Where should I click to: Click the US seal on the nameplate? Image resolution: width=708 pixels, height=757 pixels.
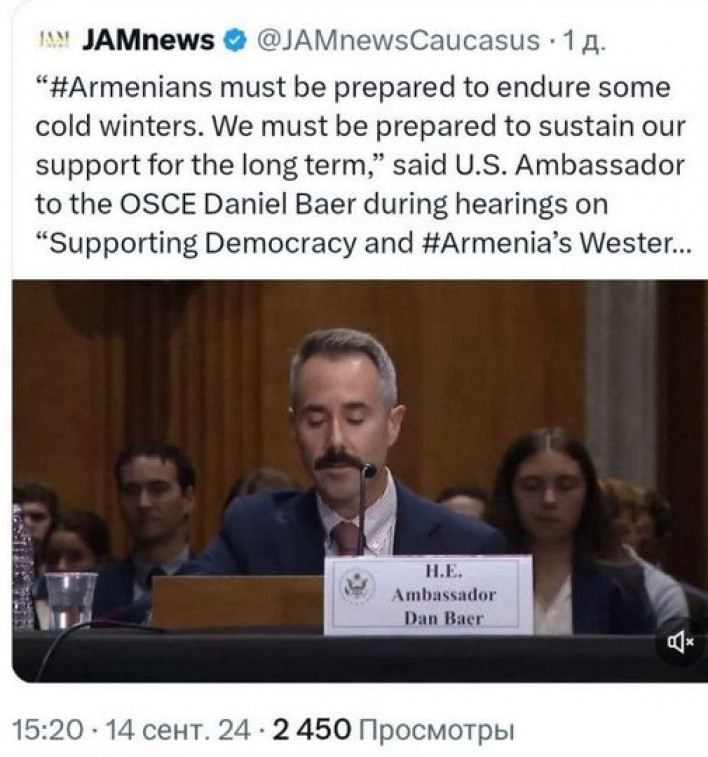click(356, 586)
